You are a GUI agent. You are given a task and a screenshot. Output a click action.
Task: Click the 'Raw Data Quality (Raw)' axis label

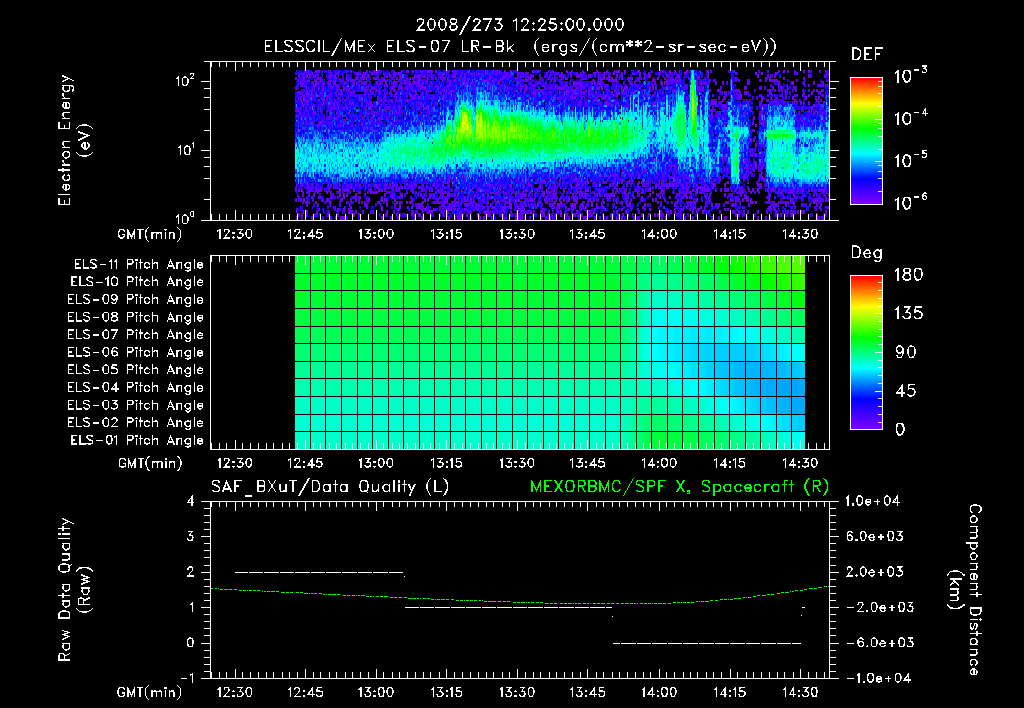74,590
